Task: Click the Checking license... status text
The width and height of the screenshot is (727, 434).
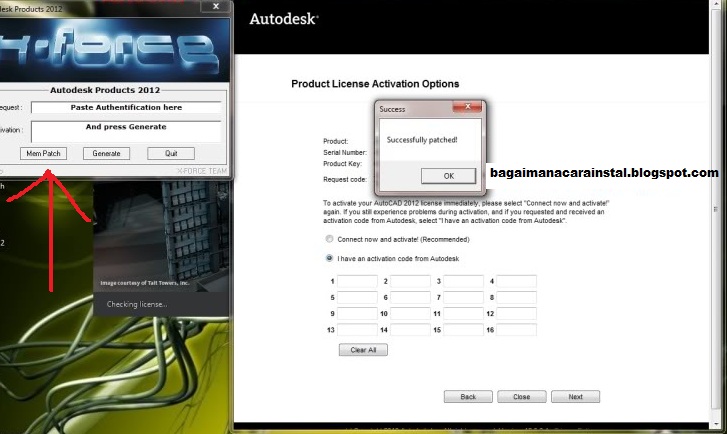Action: [x=137, y=304]
